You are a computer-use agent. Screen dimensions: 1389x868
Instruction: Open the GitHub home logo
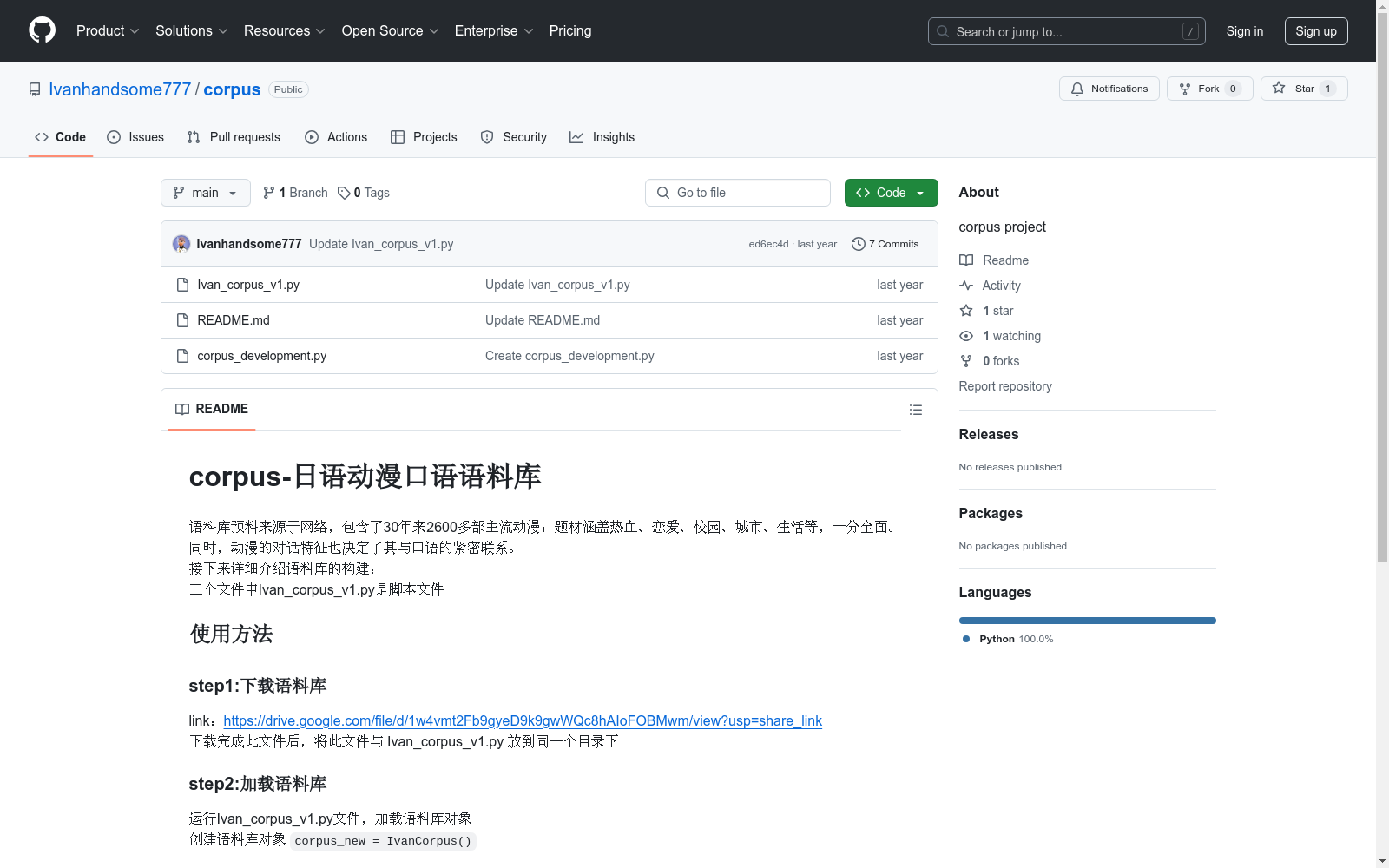click(x=42, y=30)
